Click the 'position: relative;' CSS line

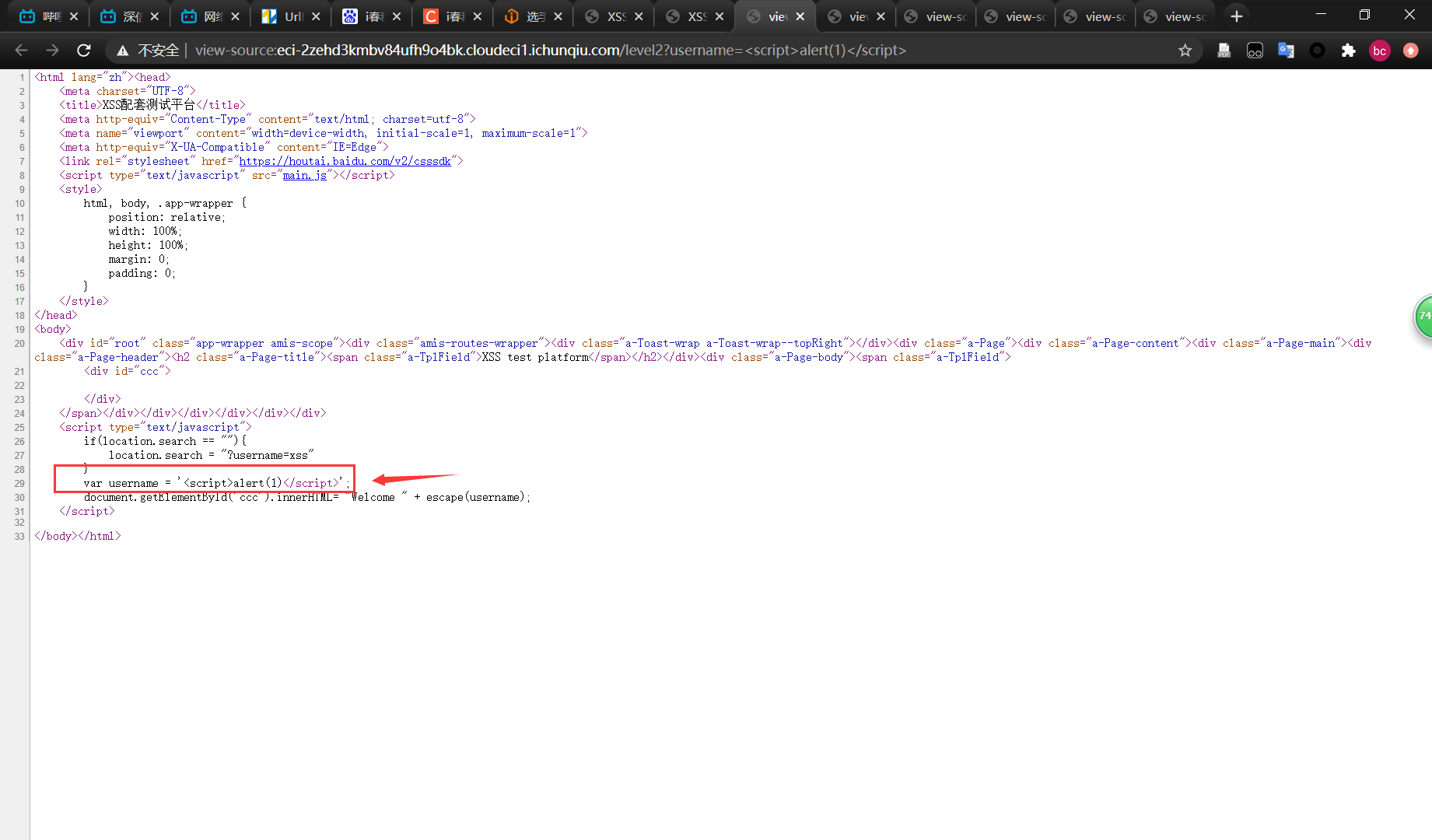[166, 217]
